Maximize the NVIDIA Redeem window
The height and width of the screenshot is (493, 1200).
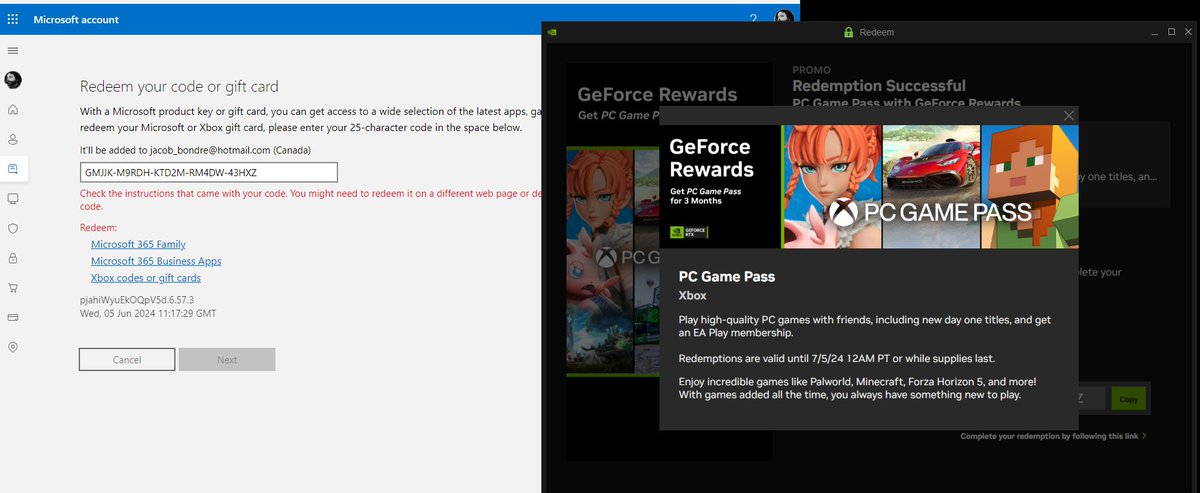pyautogui.click(x=1171, y=32)
